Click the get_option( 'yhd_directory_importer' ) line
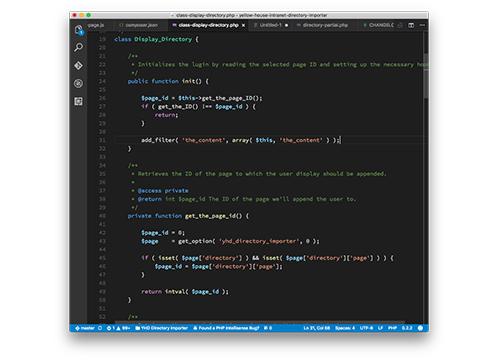This screenshot has height=360, width=500. coord(230,241)
